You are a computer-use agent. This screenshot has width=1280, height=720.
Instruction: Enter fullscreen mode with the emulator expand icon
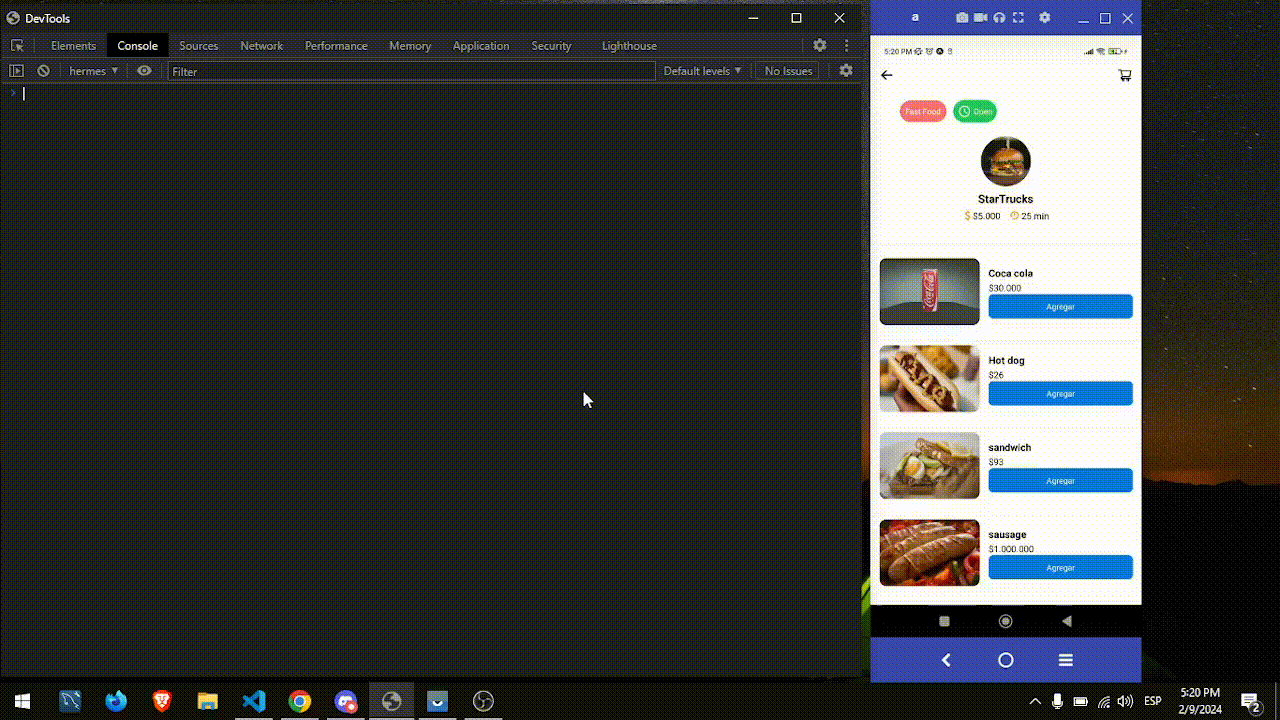[x=1019, y=17]
